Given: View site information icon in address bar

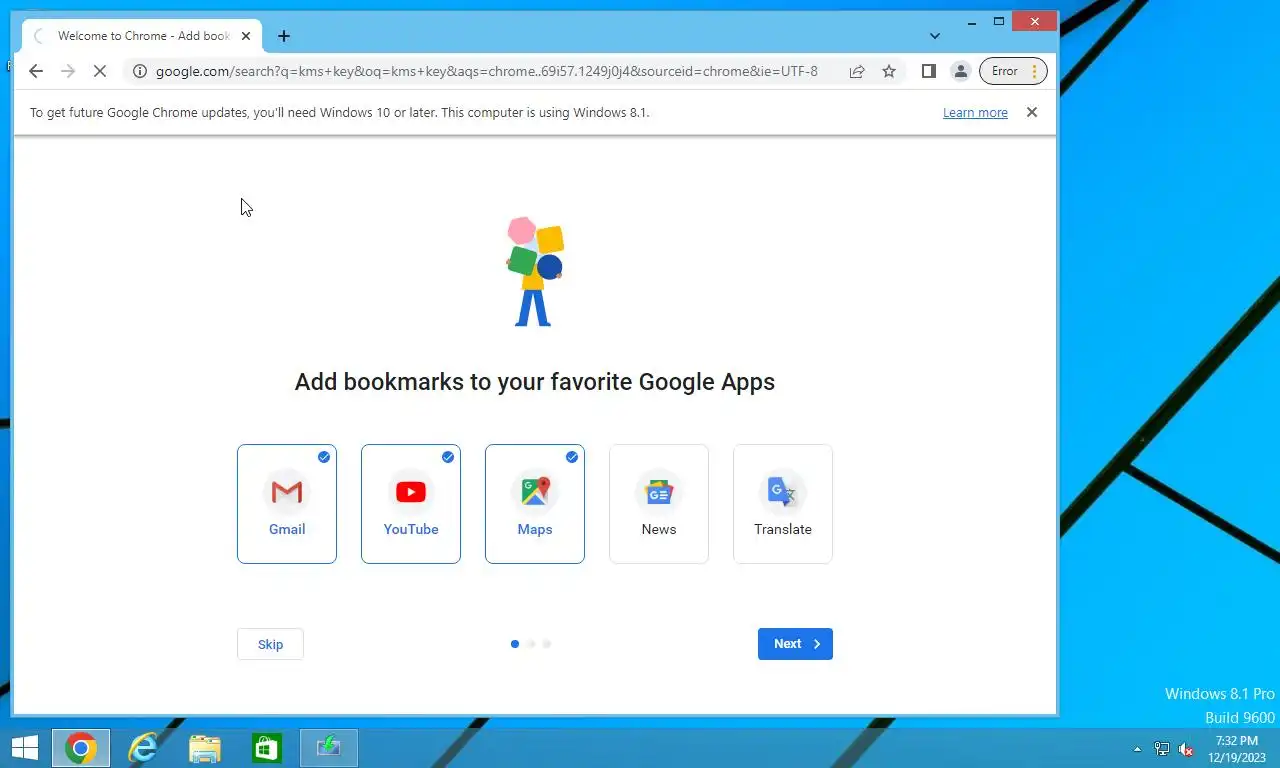Looking at the screenshot, I should tap(140, 71).
